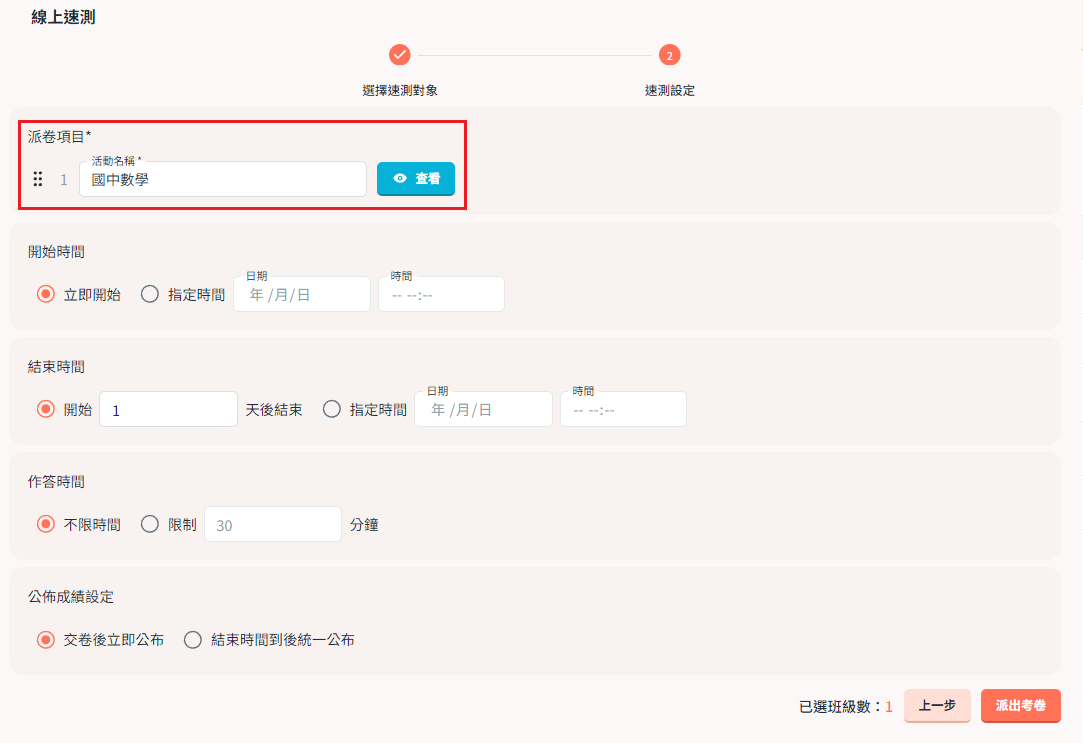Choose 交卷後立即公布 score option
The image size is (1083, 743).
(46, 640)
